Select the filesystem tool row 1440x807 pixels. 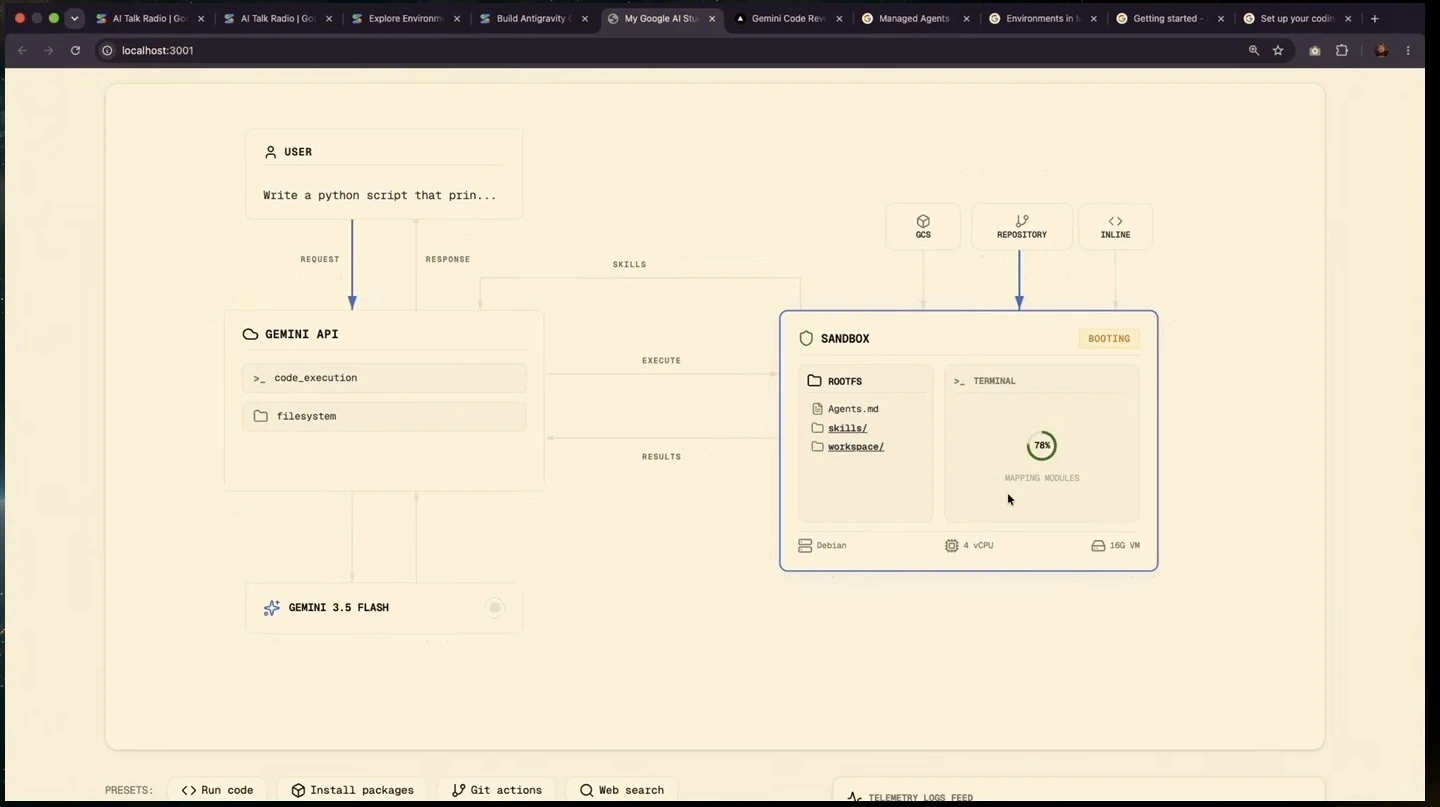(384, 416)
